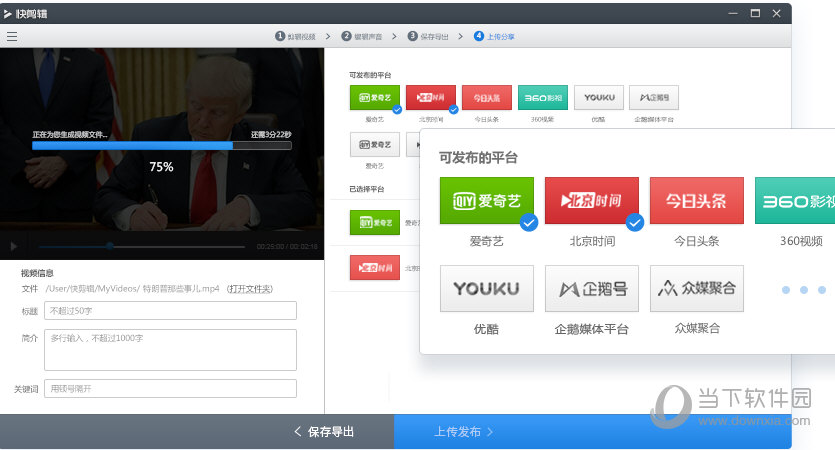Pick the 优酷 YOUKU platform tile
Image resolution: width=835 pixels, height=450 pixels.
point(487,289)
